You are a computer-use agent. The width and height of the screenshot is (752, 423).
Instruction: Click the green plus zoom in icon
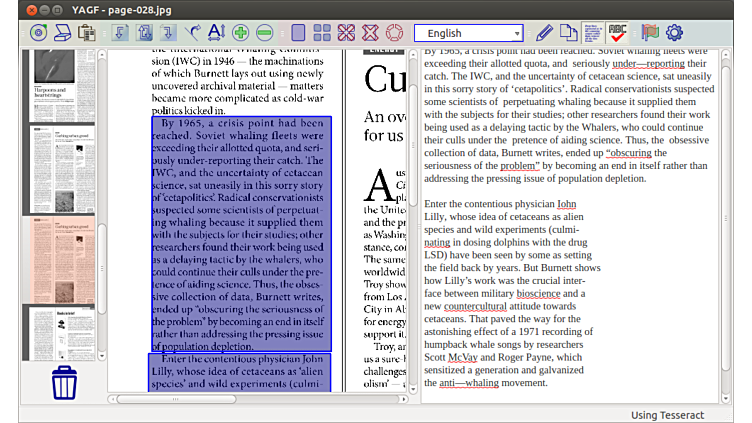click(x=241, y=33)
